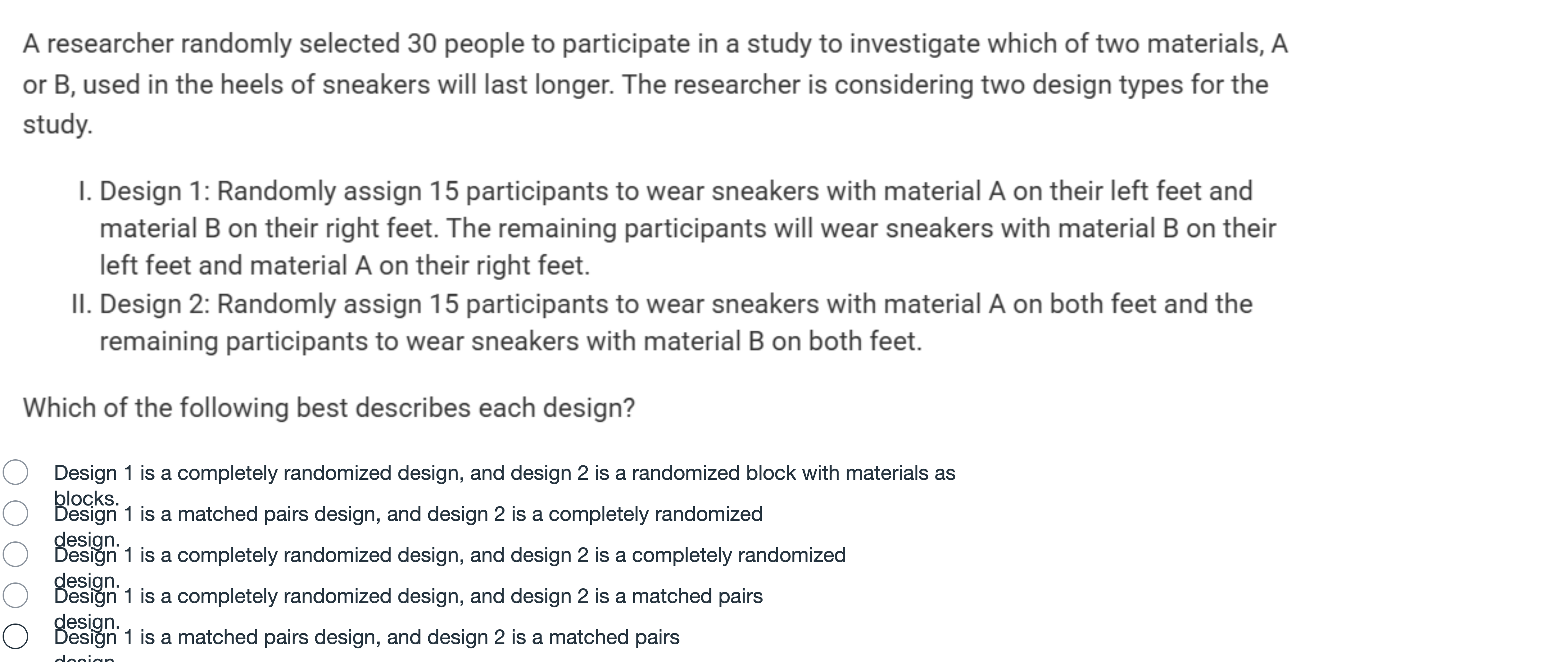Click answer text mentioning materials as blocks
The width and height of the screenshot is (1568, 662).
pyautogui.click(x=504, y=473)
